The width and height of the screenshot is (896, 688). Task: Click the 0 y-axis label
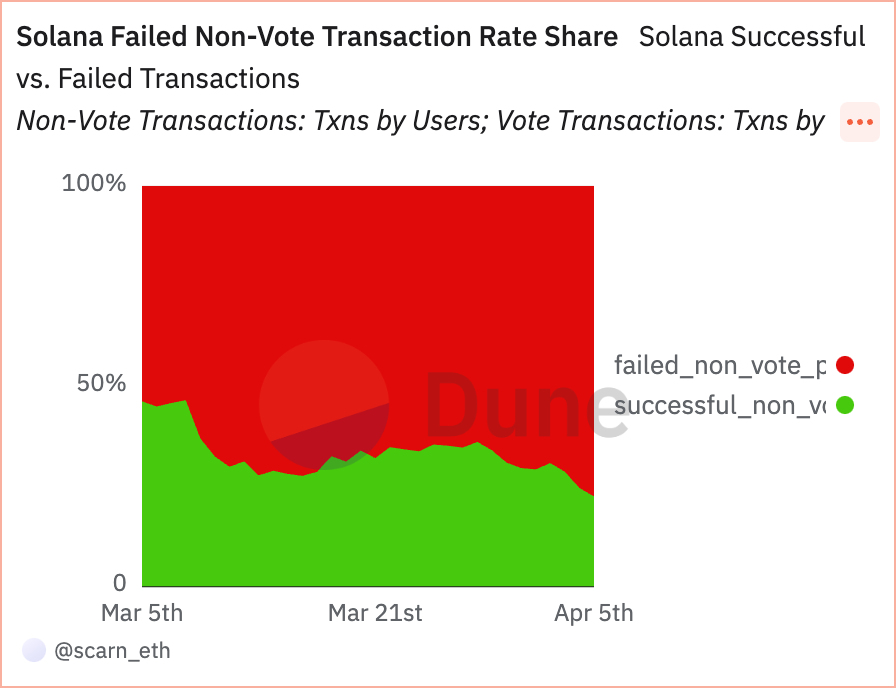119,583
